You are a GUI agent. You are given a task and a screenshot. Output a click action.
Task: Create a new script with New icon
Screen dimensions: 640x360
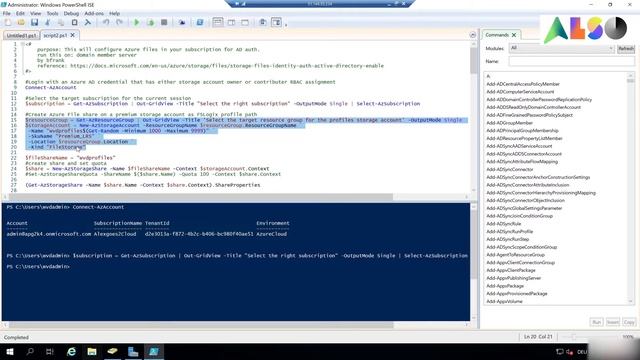pyautogui.click(x=8, y=22)
